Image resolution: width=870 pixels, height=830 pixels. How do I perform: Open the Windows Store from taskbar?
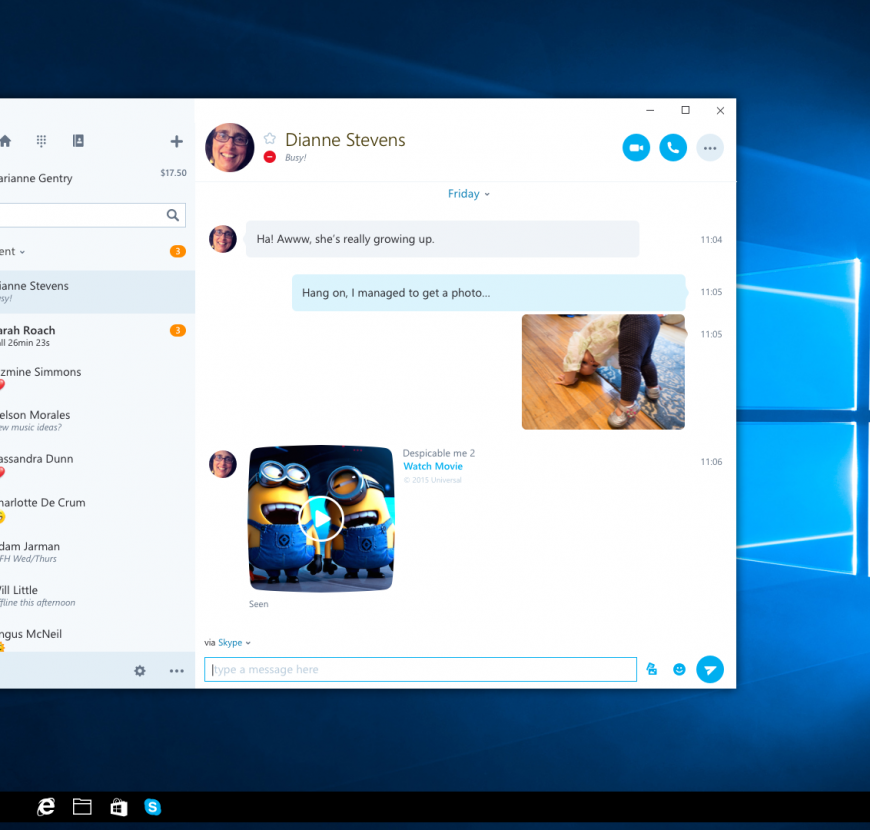119,807
